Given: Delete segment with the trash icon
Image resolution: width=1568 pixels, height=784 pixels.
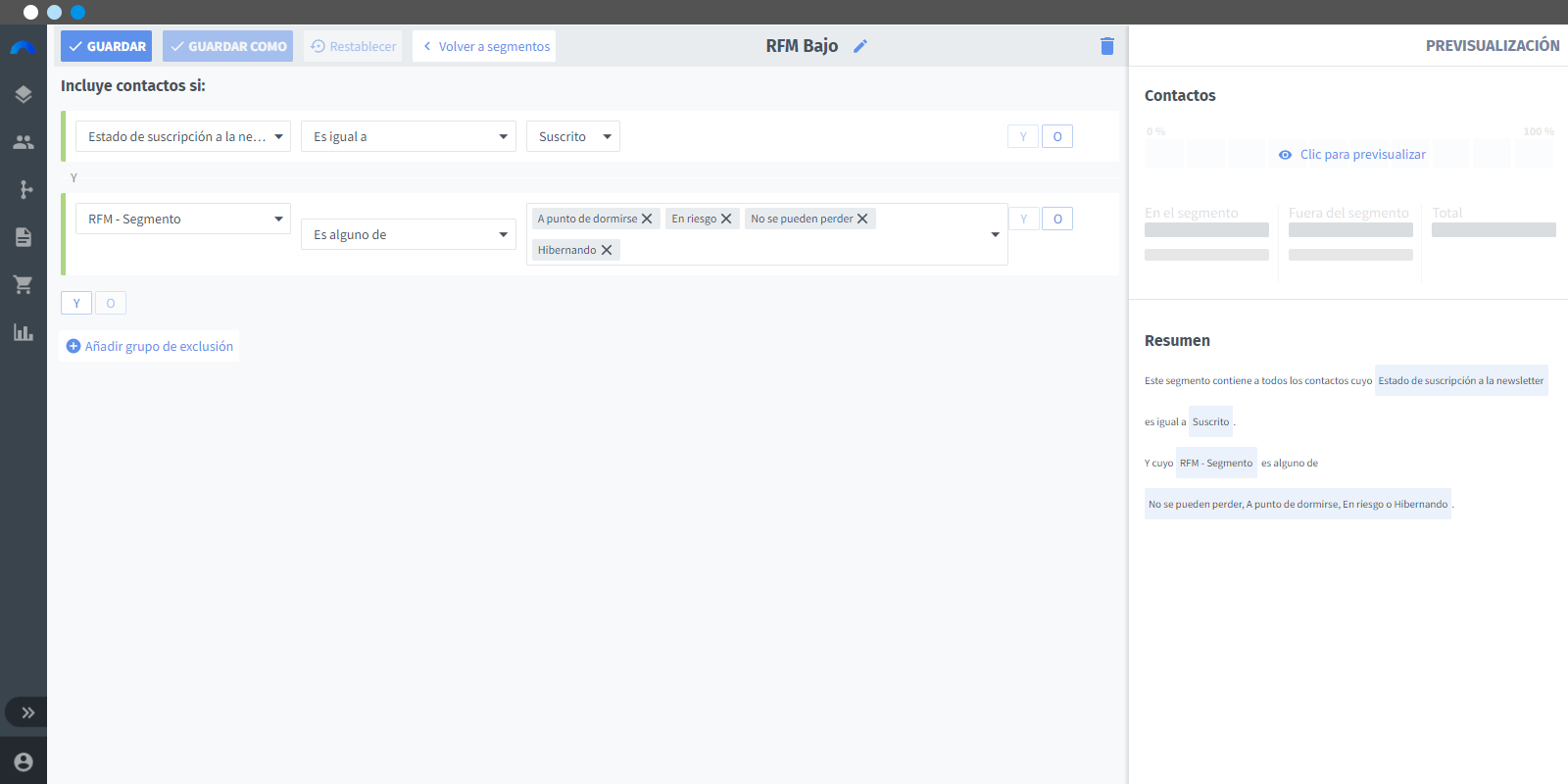Looking at the screenshot, I should click(1107, 46).
